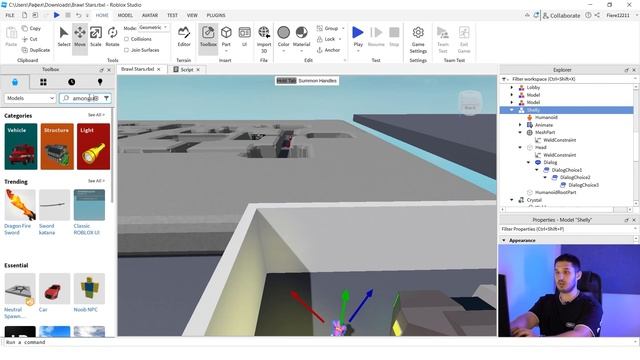This screenshot has width=640, height=360.
Task: Collapse the Appearance properties section
Action: (504, 240)
